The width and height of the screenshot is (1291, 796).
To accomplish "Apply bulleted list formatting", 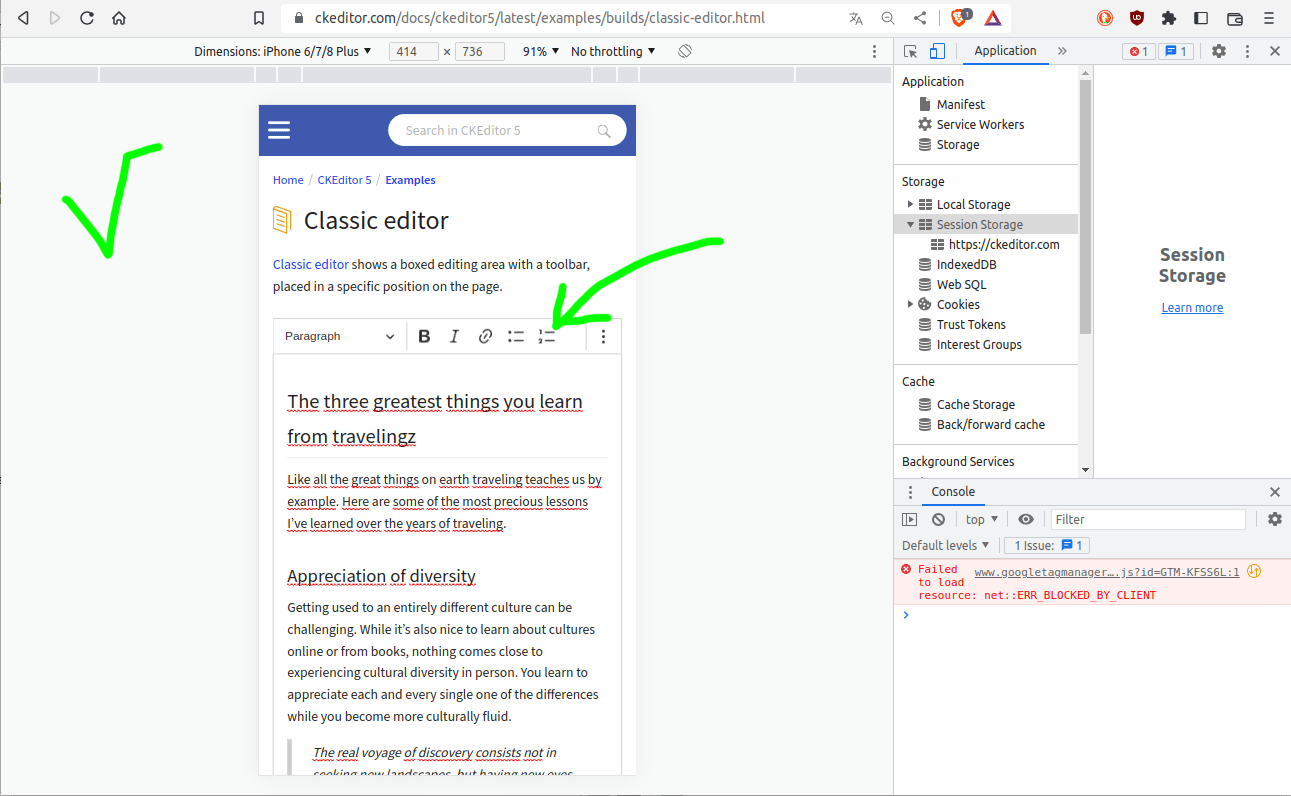I will click(x=516, y=336).
